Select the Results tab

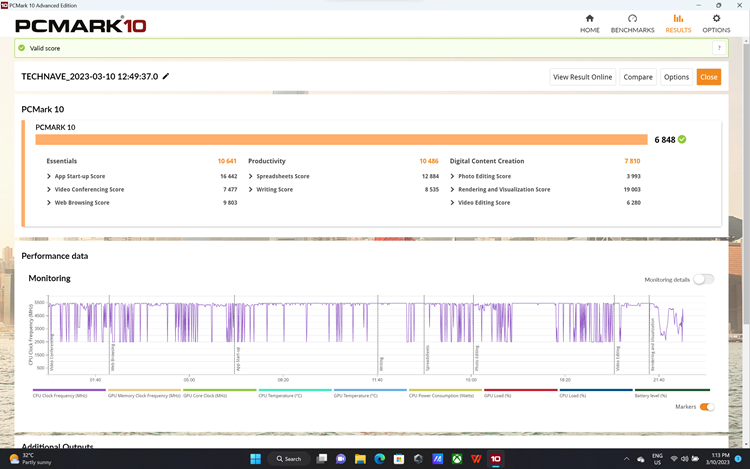[x=678, y=23]
